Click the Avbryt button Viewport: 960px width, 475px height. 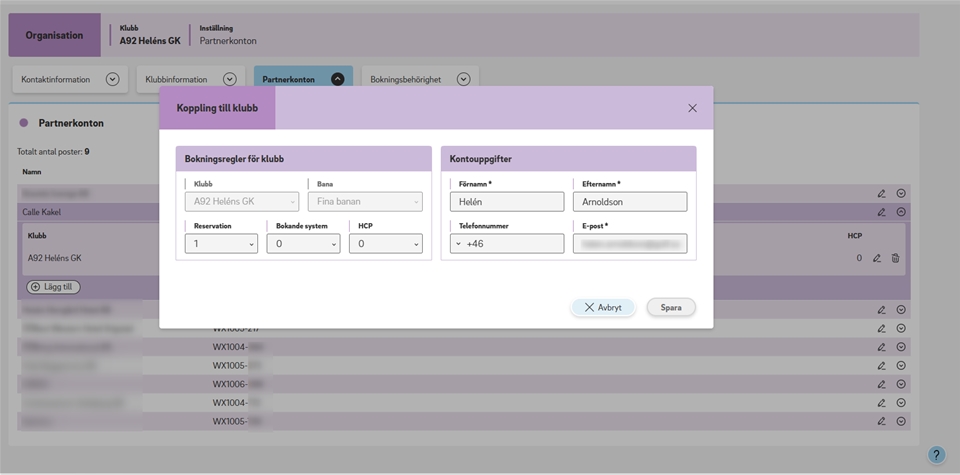tap(603, 307)
